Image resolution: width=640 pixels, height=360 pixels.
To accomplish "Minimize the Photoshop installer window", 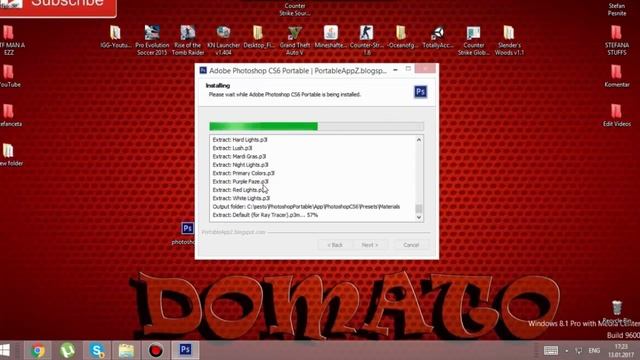I will pos(395,69).
